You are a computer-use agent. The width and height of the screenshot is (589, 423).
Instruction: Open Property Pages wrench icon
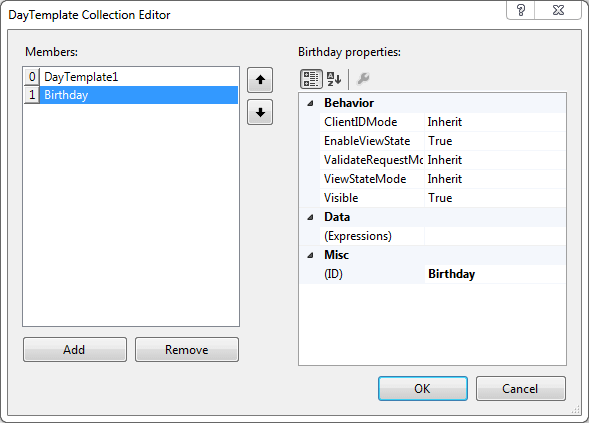[x=363, y=79]
